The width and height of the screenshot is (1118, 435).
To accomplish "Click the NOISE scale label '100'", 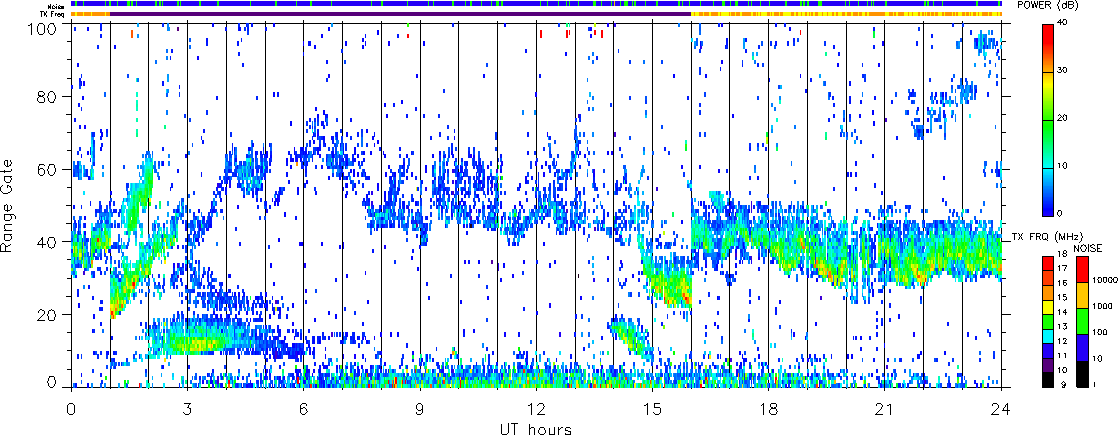I will pyautogui.click(x=1099, y=332).
